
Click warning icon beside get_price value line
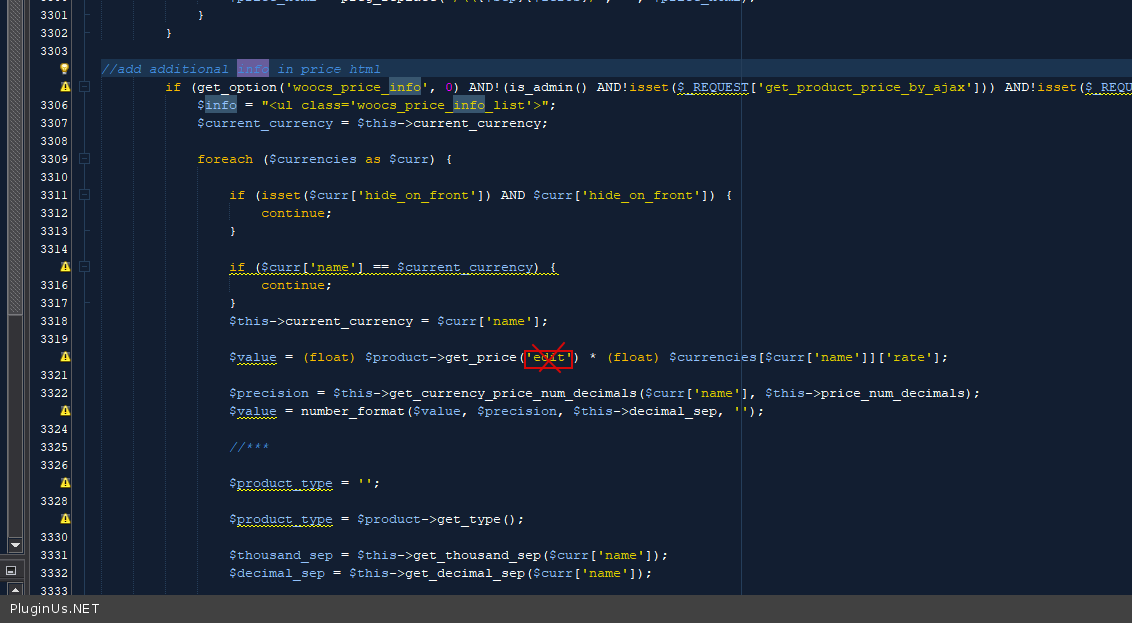coord(65,357)
